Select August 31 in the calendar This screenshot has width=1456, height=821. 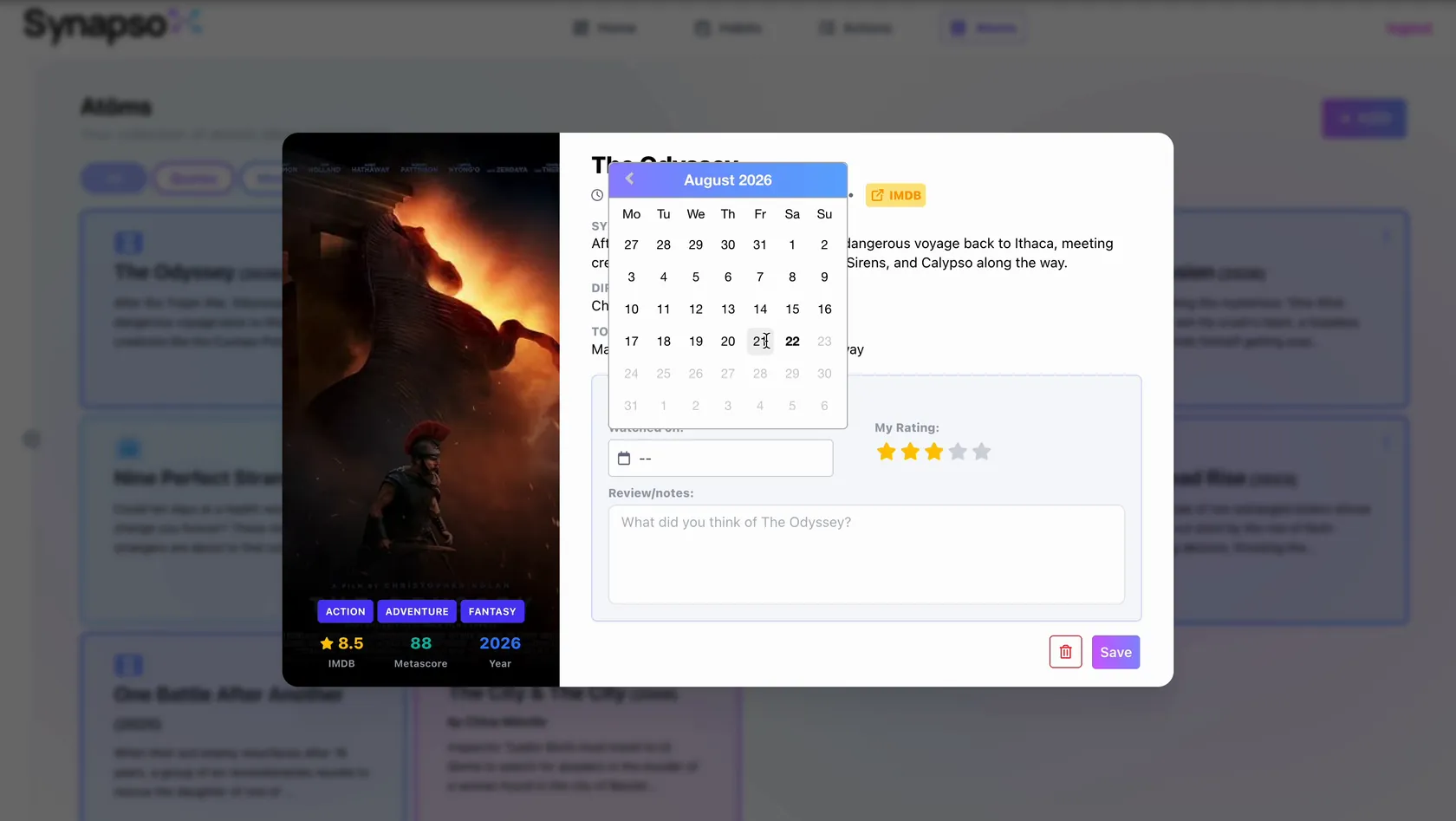[632, 406]
